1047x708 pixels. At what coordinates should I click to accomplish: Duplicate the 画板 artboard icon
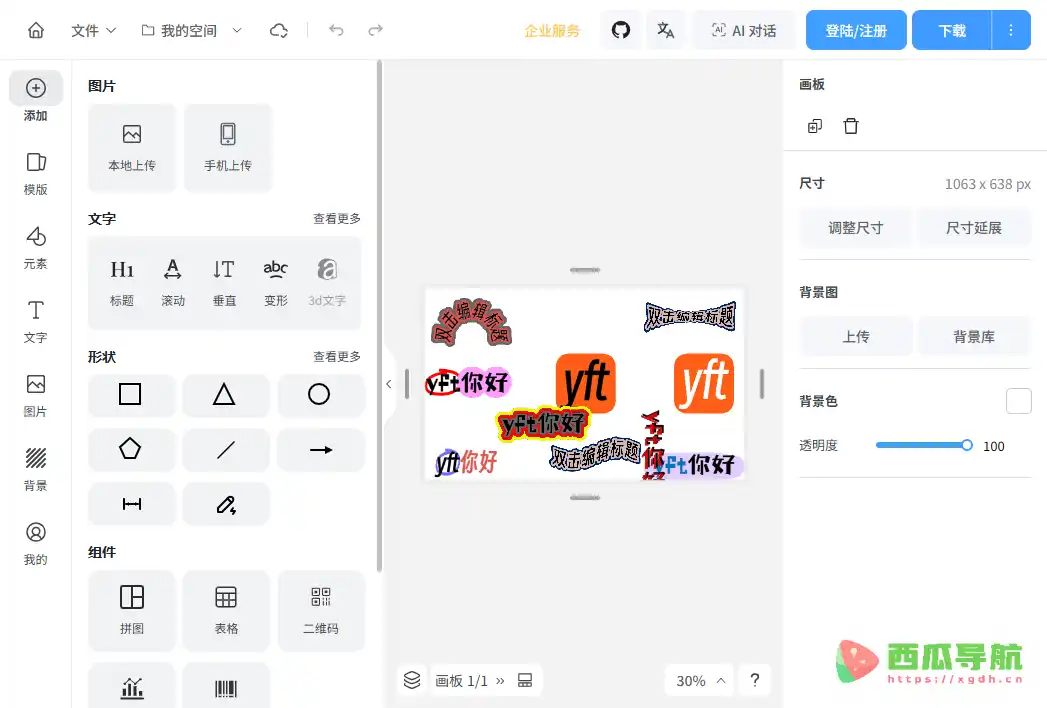(815, 126)
